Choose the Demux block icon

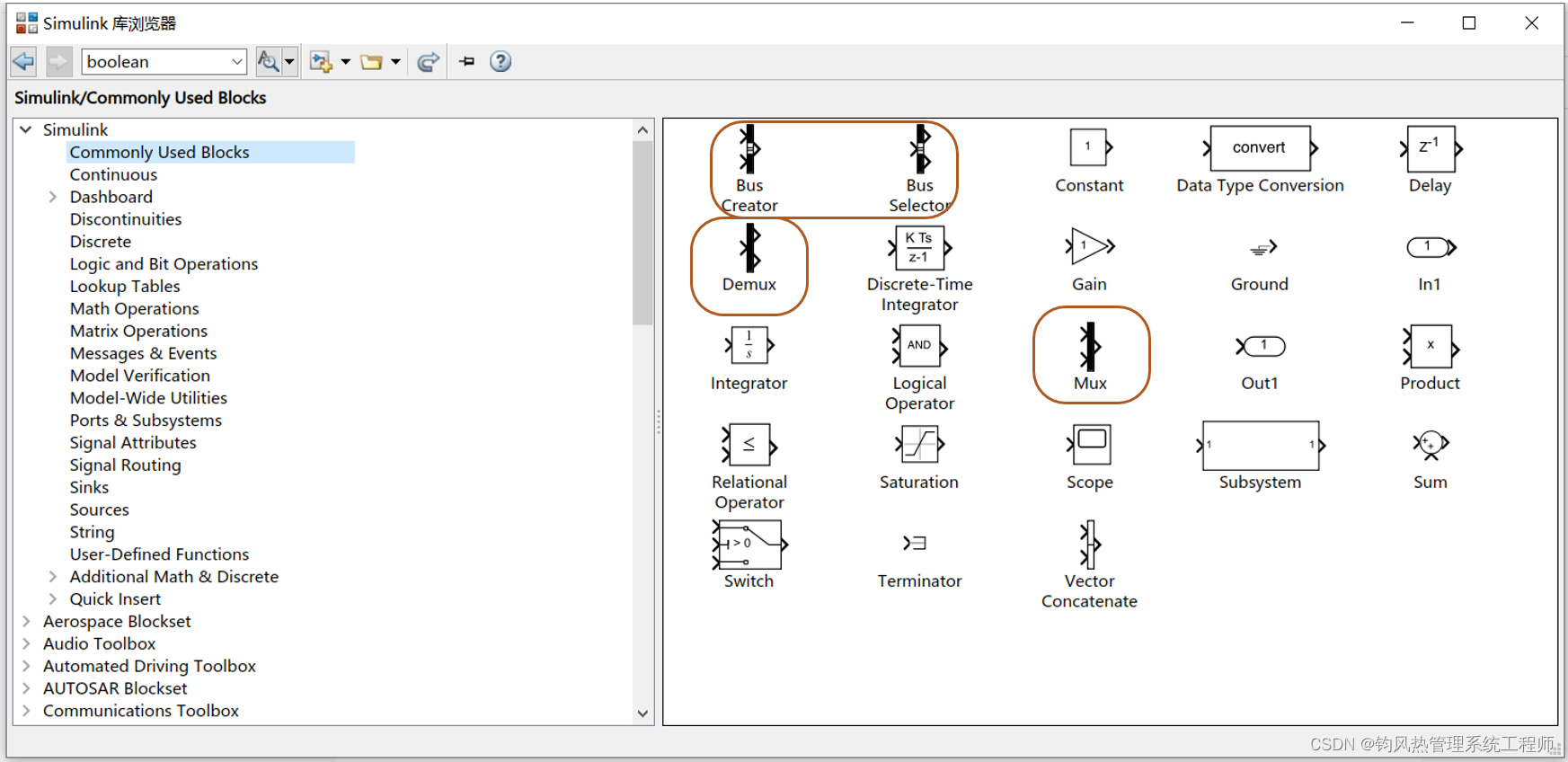(x=749, y=248)
